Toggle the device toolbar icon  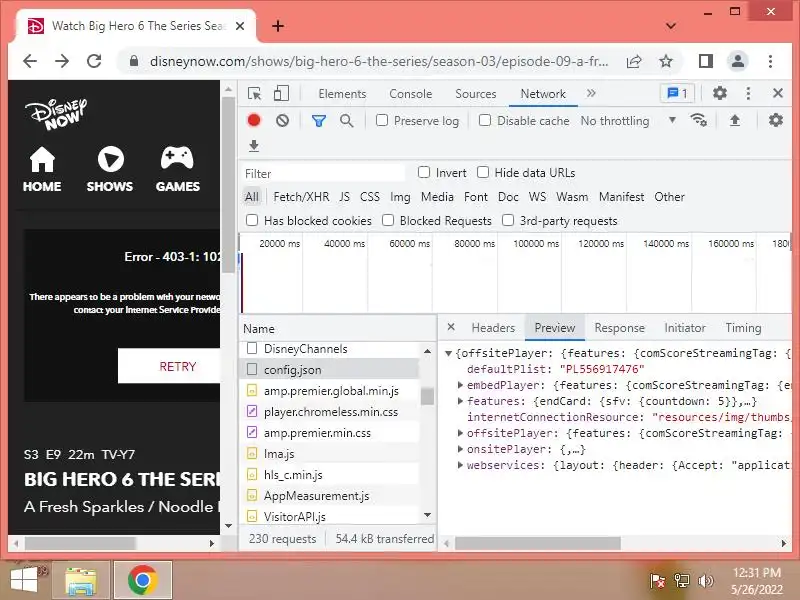tap(281, 93)
